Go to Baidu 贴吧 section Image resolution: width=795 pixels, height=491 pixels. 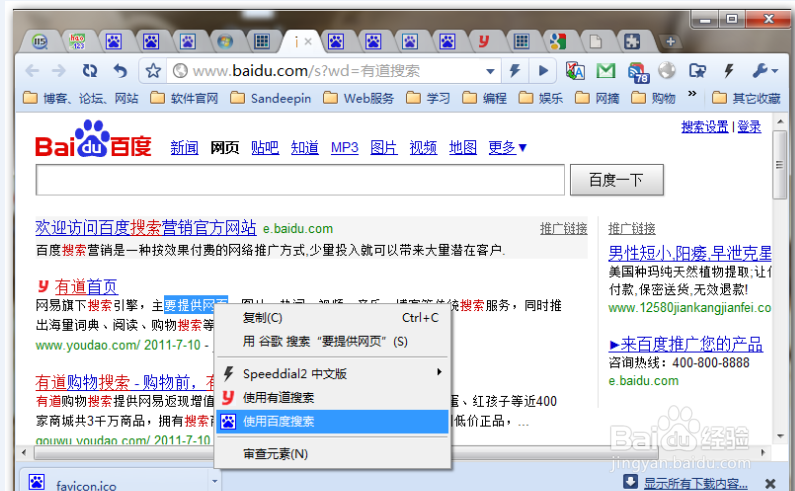pos(265,148)
